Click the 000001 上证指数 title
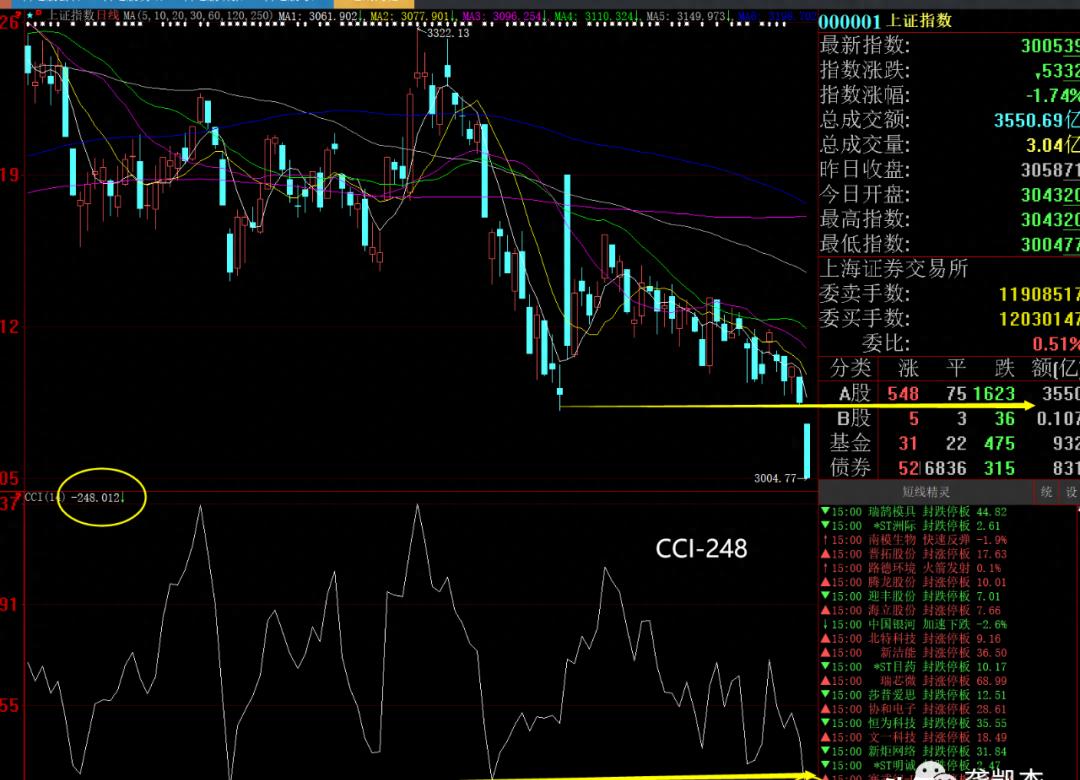 click(x=885, y=21)
